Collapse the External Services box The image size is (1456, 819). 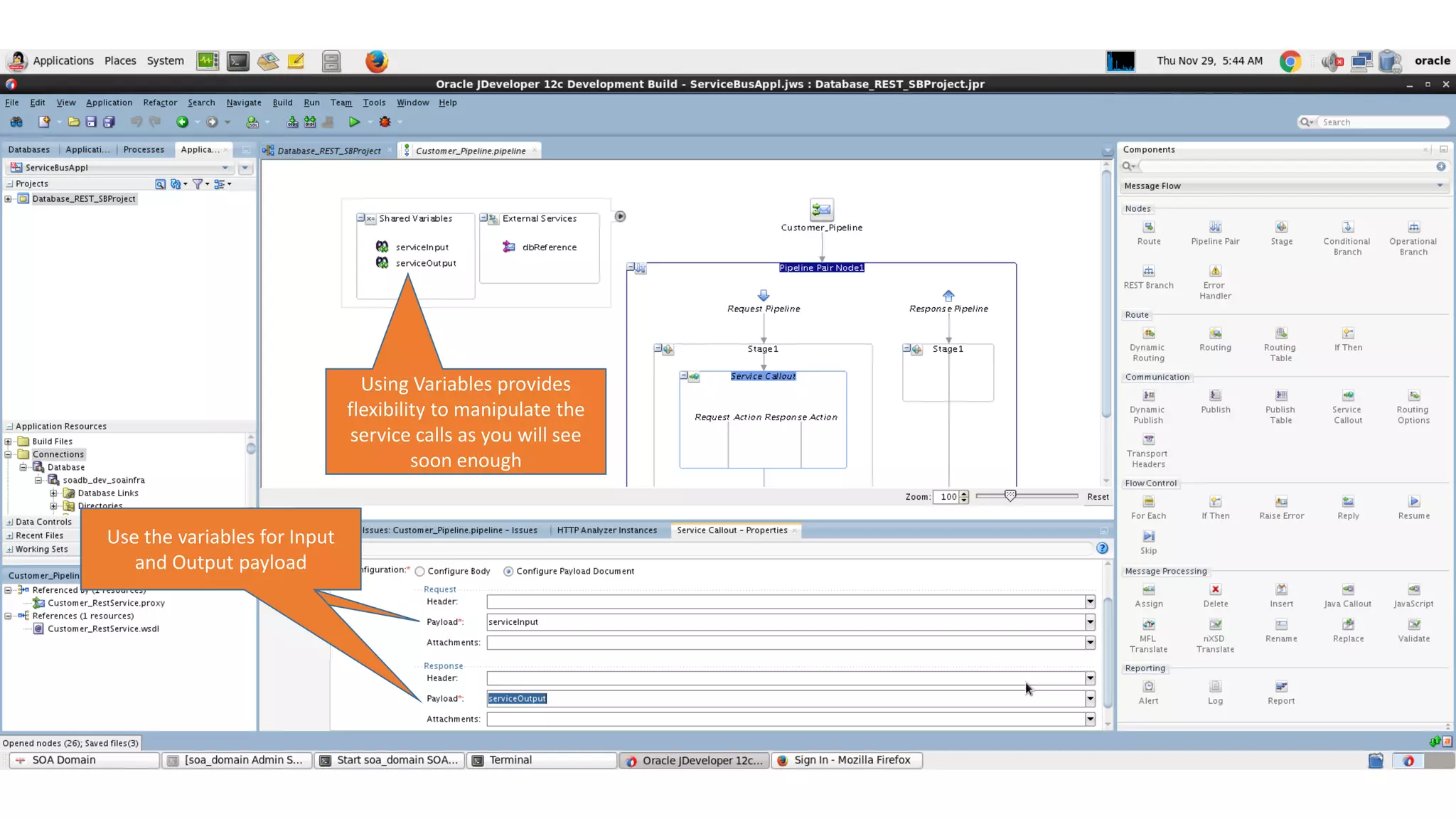pyautogui.click(x=484, y=218)
